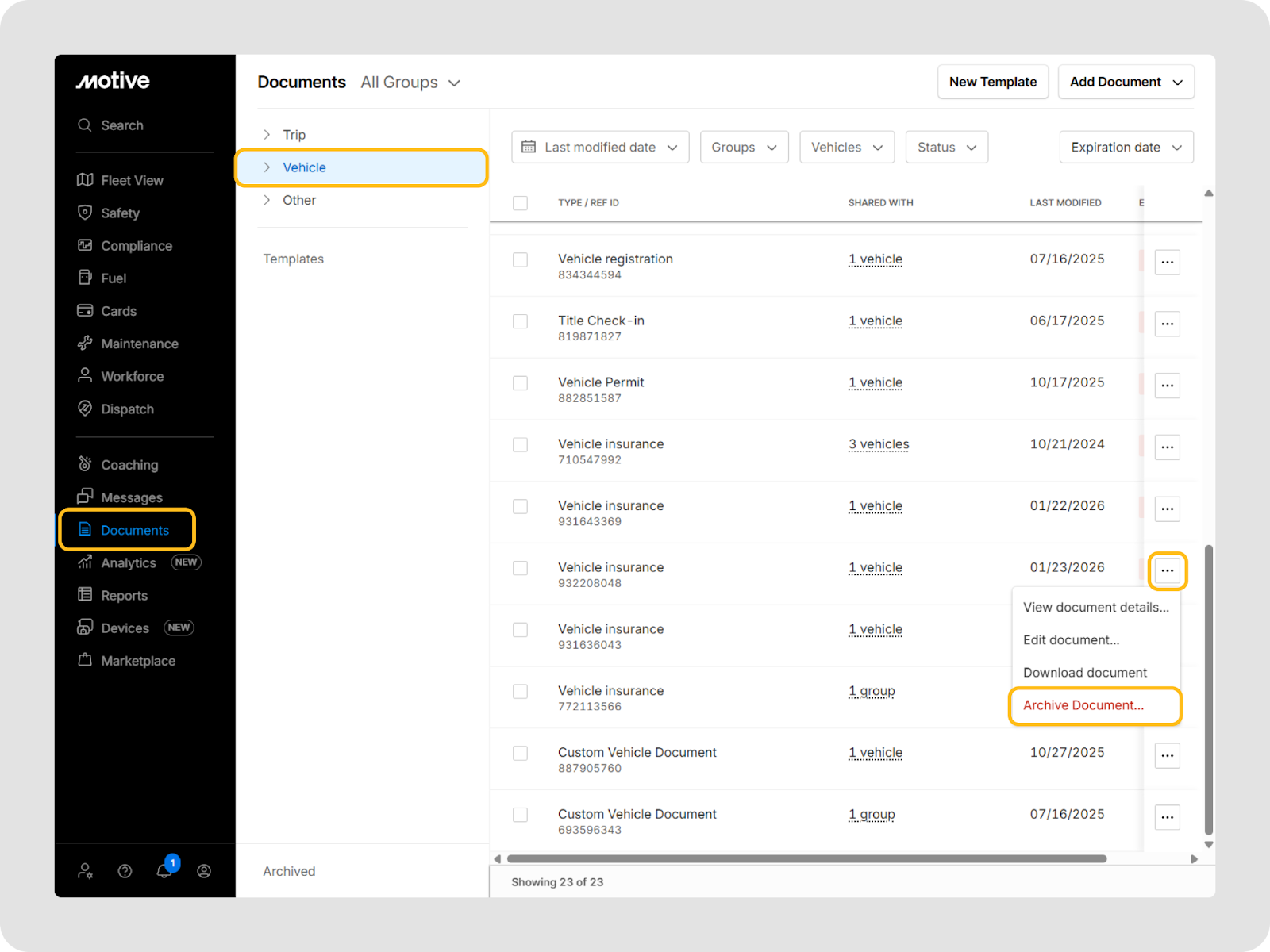Click the help question mark icon
This screenshot has width=1270, height=952.
[125, 871]
